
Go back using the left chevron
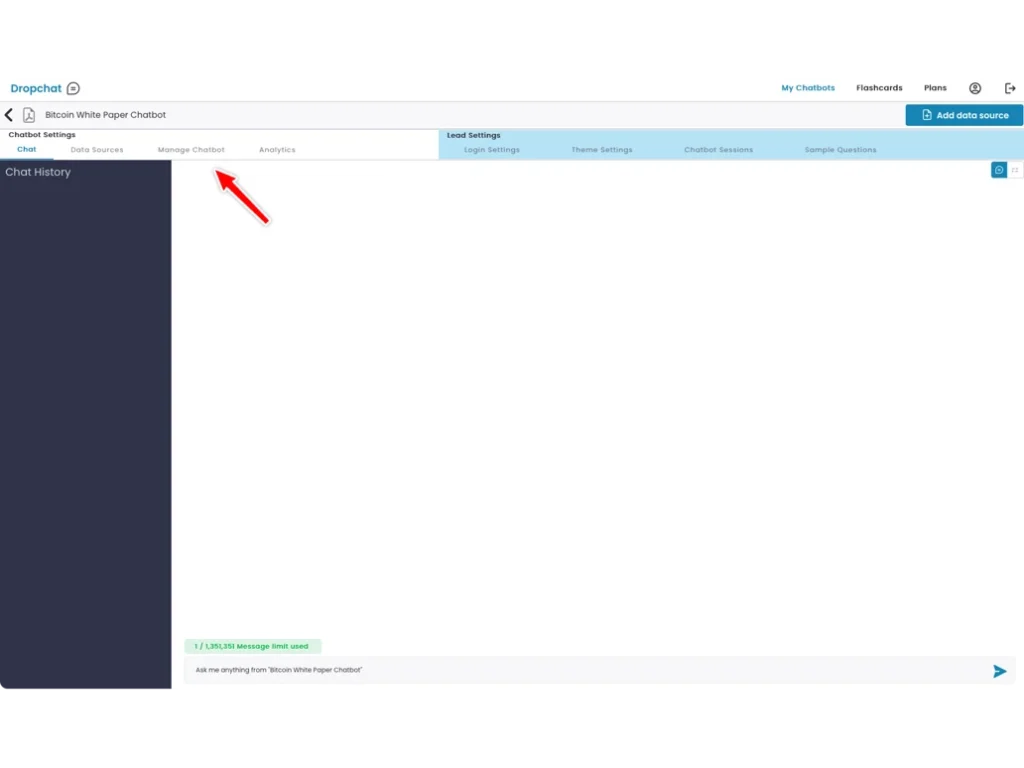(9, 115)
